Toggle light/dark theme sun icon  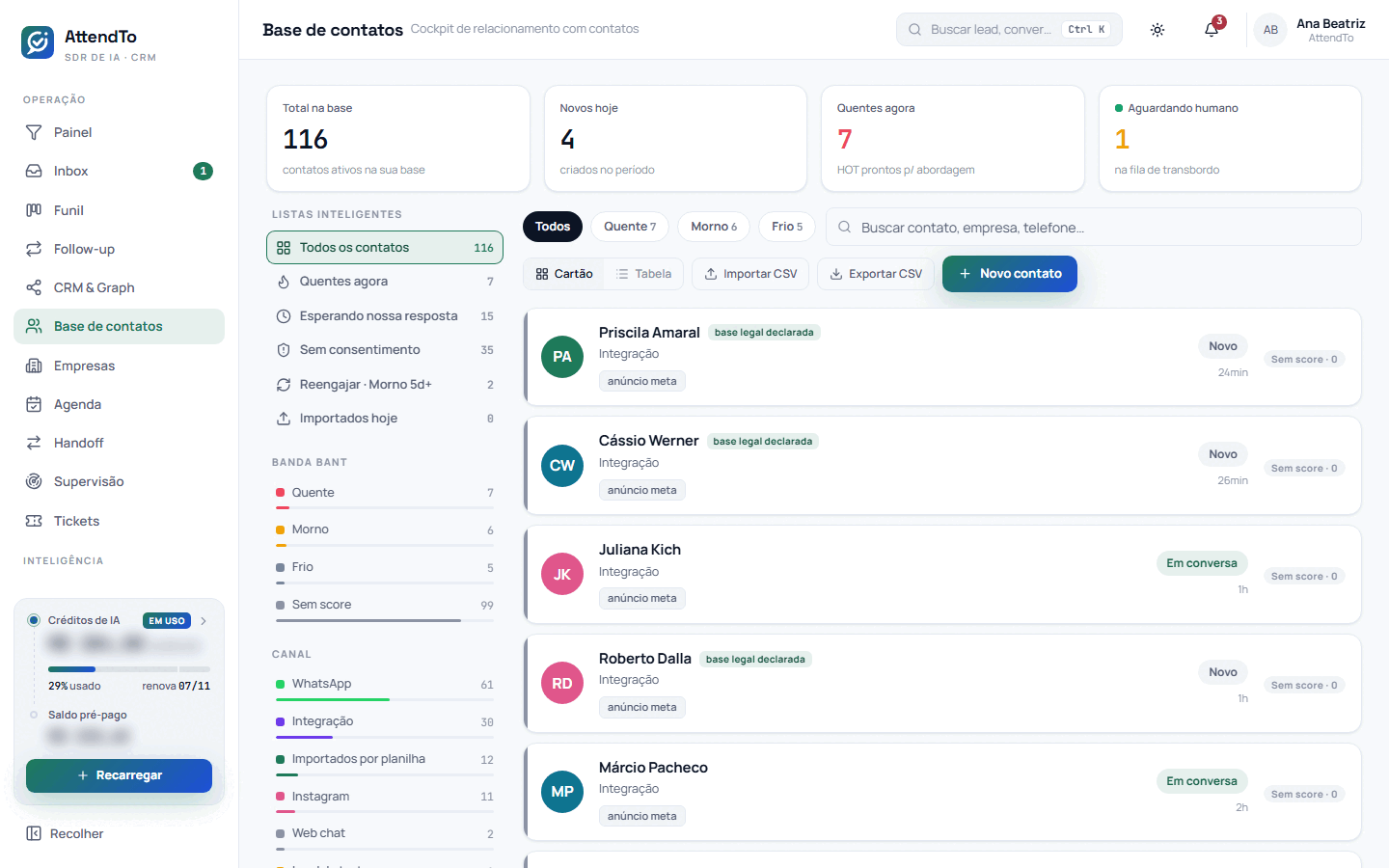coord(1157,30)
